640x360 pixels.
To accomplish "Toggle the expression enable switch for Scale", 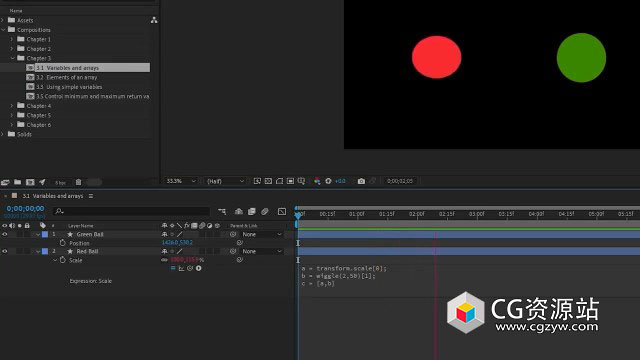I will [173, 268].
